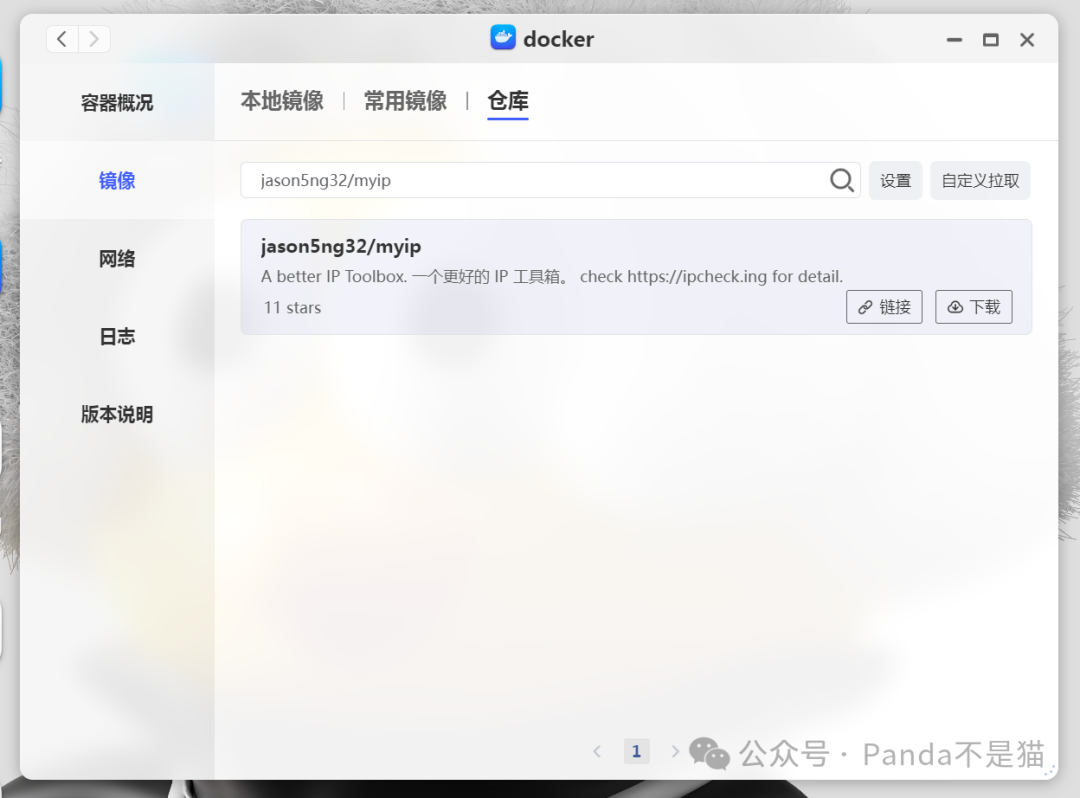1080x798 pixels.
Task: Open the 设置 button
Action: point(895,180)
